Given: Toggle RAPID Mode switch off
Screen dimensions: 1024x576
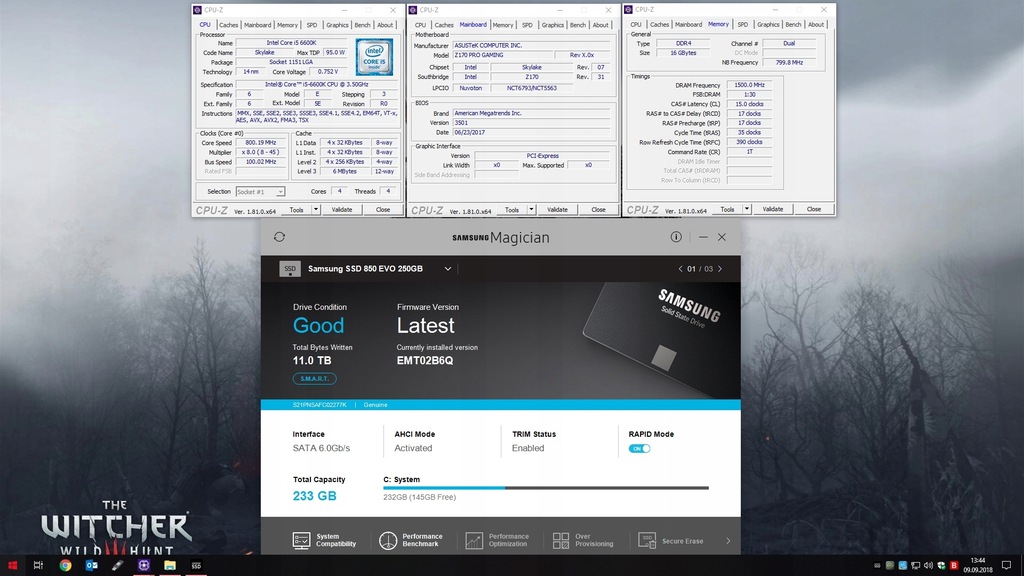Looking at the screenshot, I should [x=639, y=449].
